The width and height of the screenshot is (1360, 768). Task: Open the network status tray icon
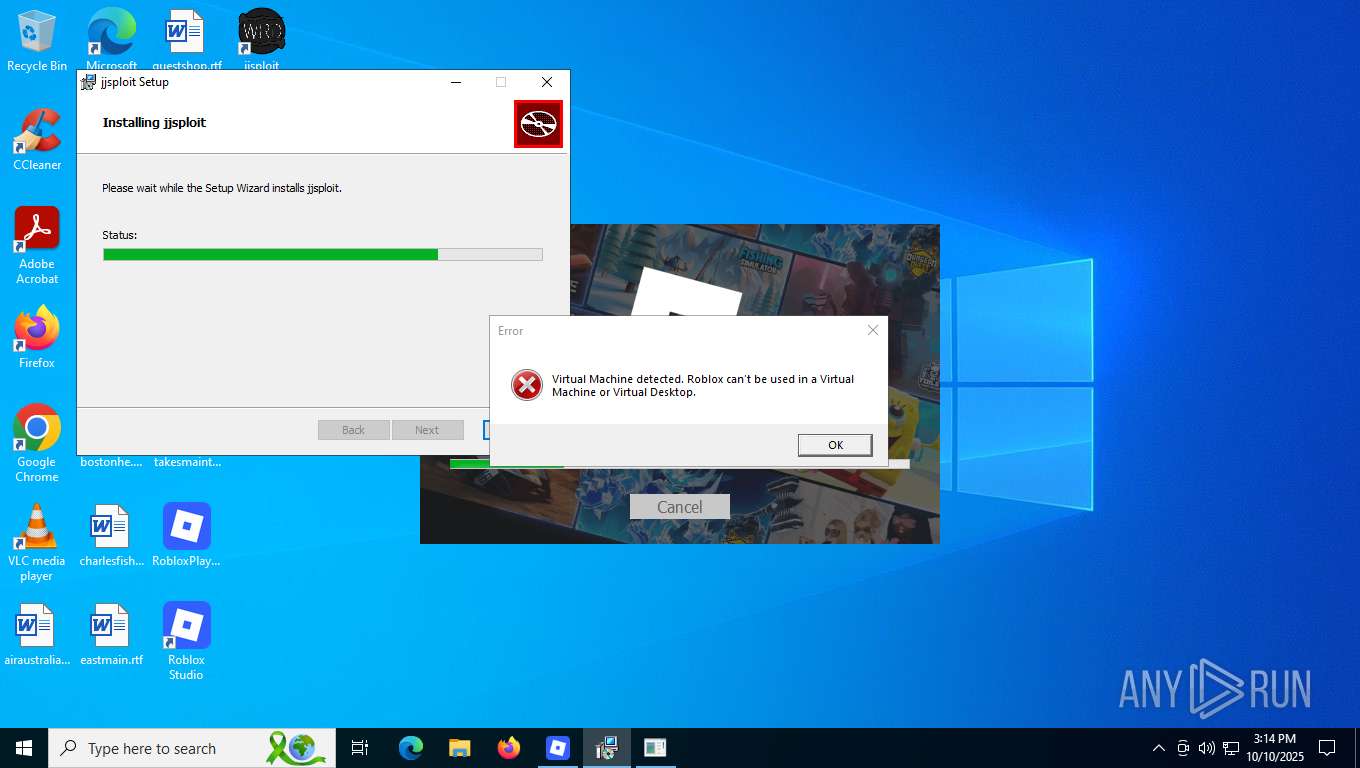(1231, 748)
